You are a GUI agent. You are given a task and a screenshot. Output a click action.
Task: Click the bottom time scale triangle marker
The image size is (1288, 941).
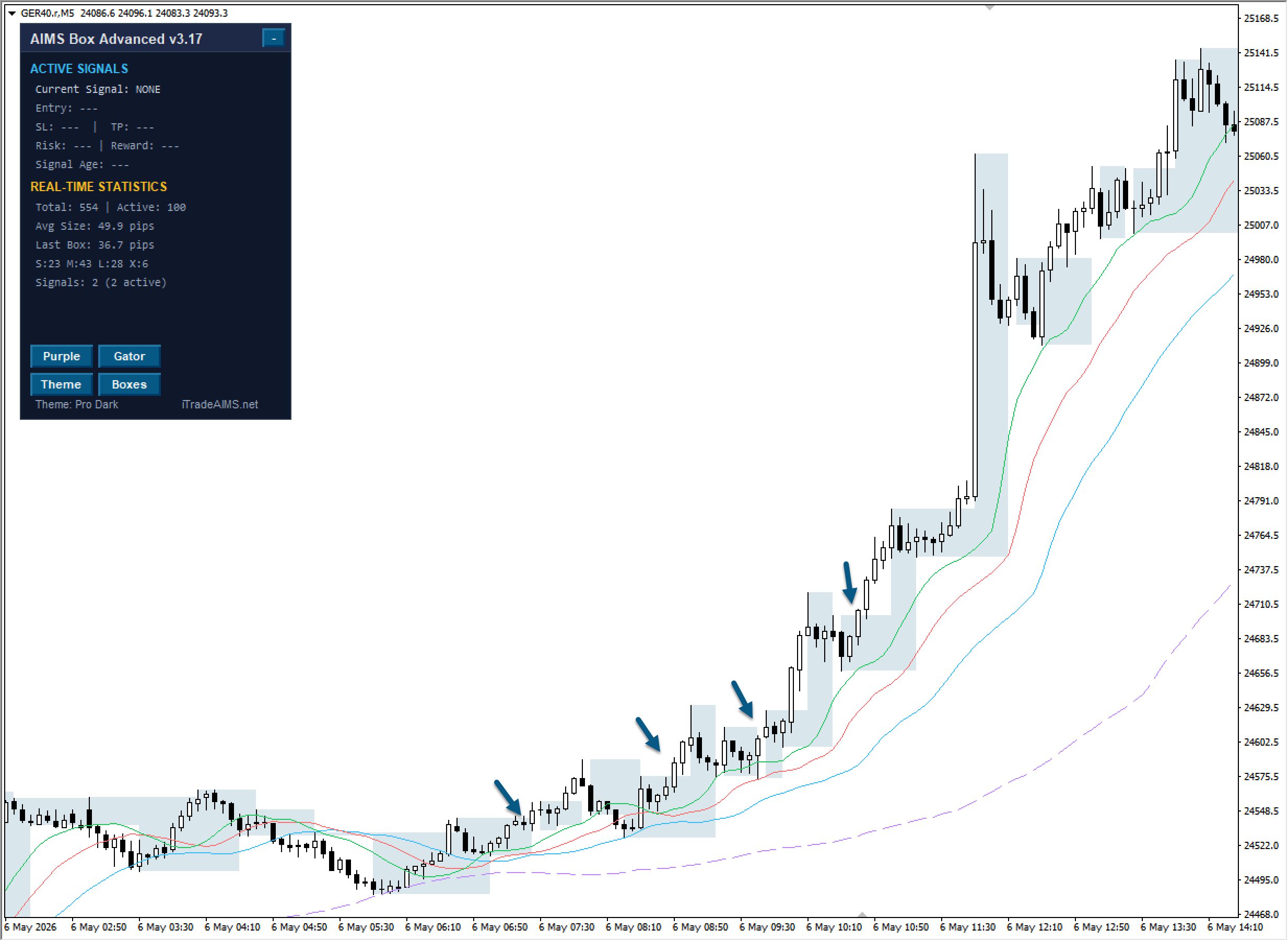pyautogui.click(x=862, y=914)
